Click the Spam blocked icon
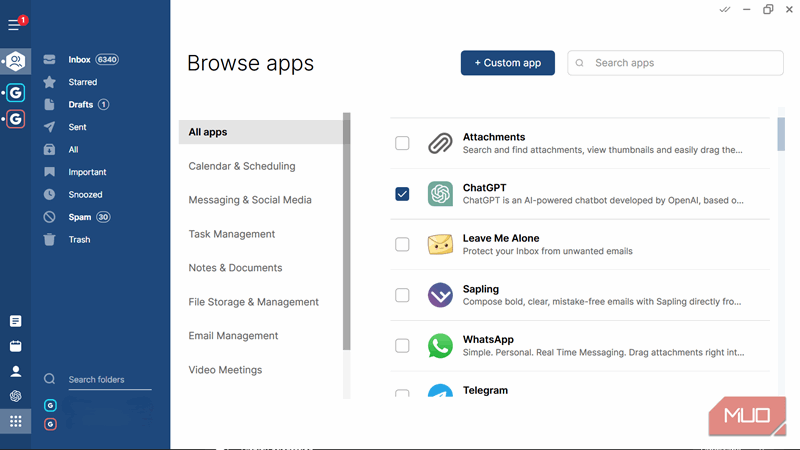Image resolution: width=800 pixels, height=450 pixels. pos(49,217)
